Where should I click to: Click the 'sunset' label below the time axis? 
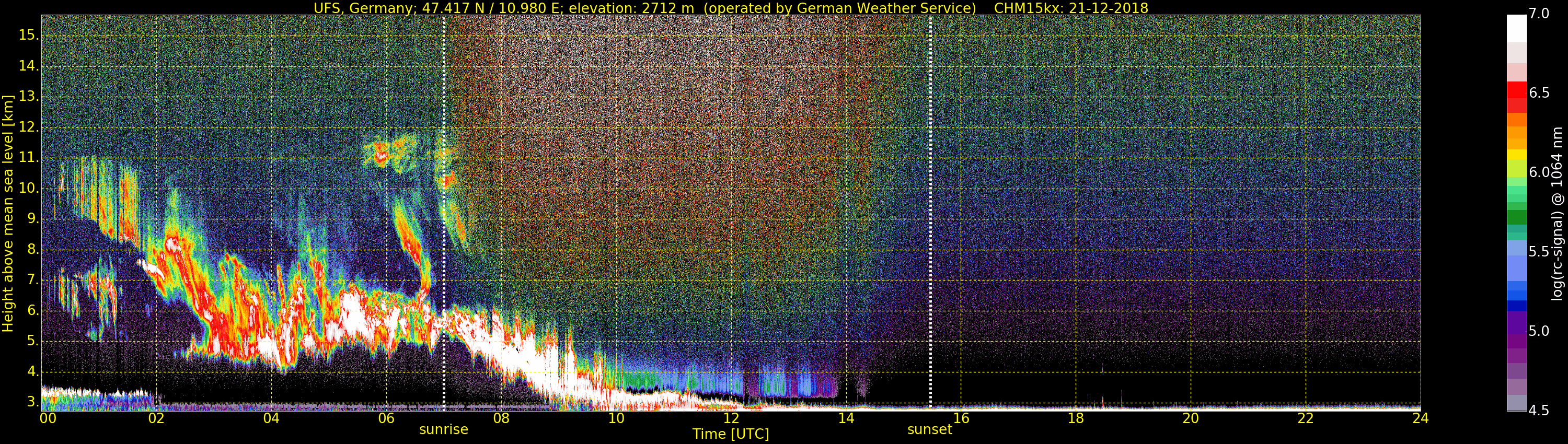(929, 429)
